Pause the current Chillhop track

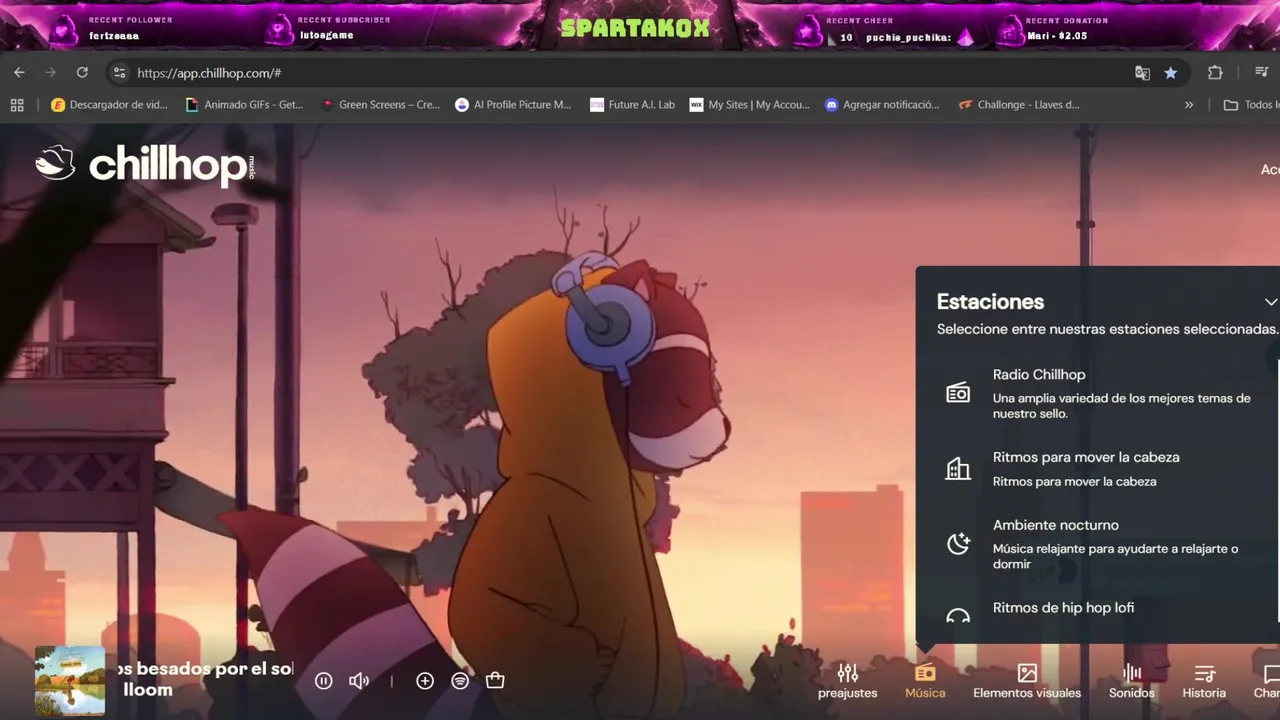(x=323, y=681)
